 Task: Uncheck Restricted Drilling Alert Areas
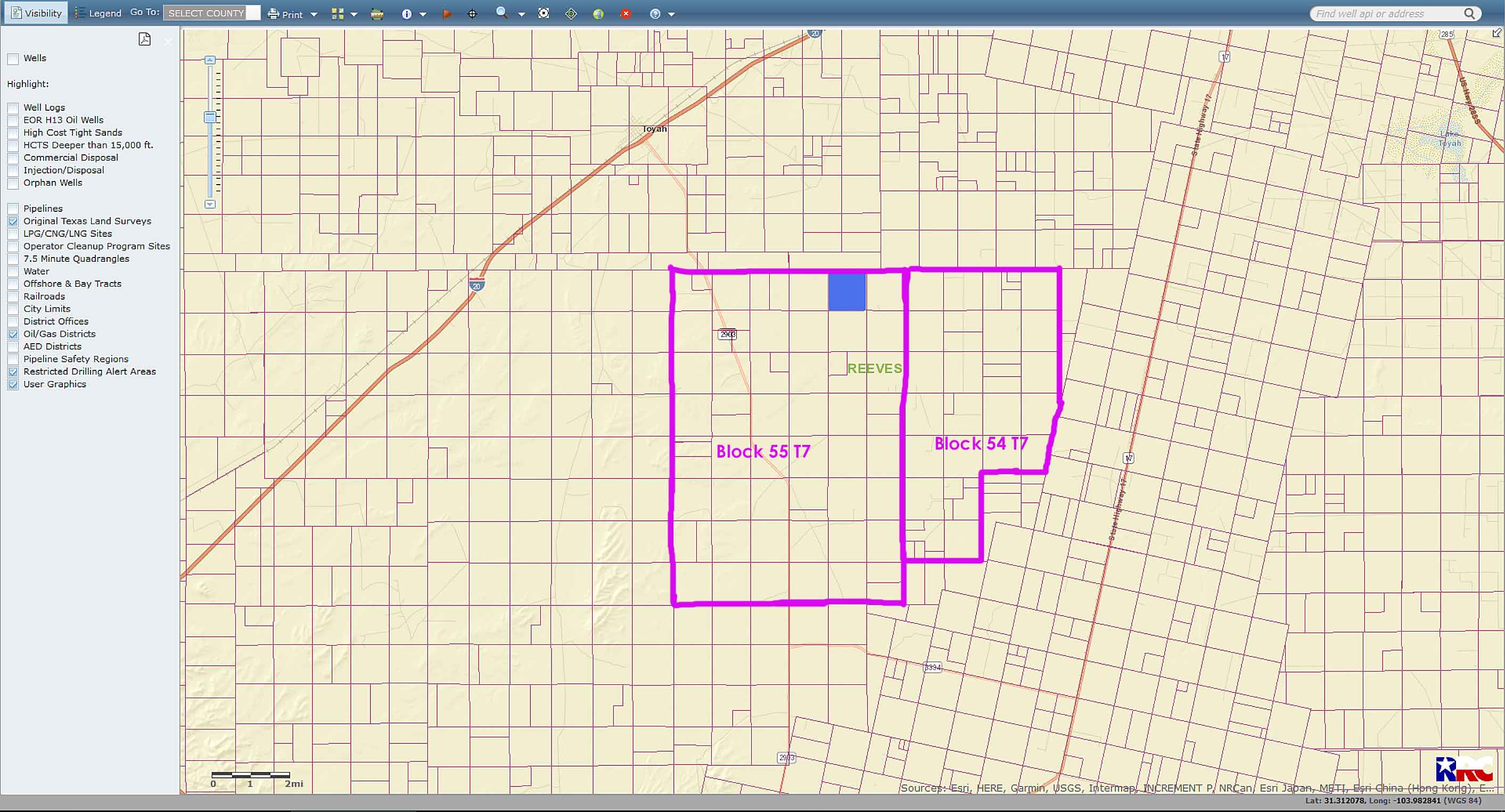(13, 372)
